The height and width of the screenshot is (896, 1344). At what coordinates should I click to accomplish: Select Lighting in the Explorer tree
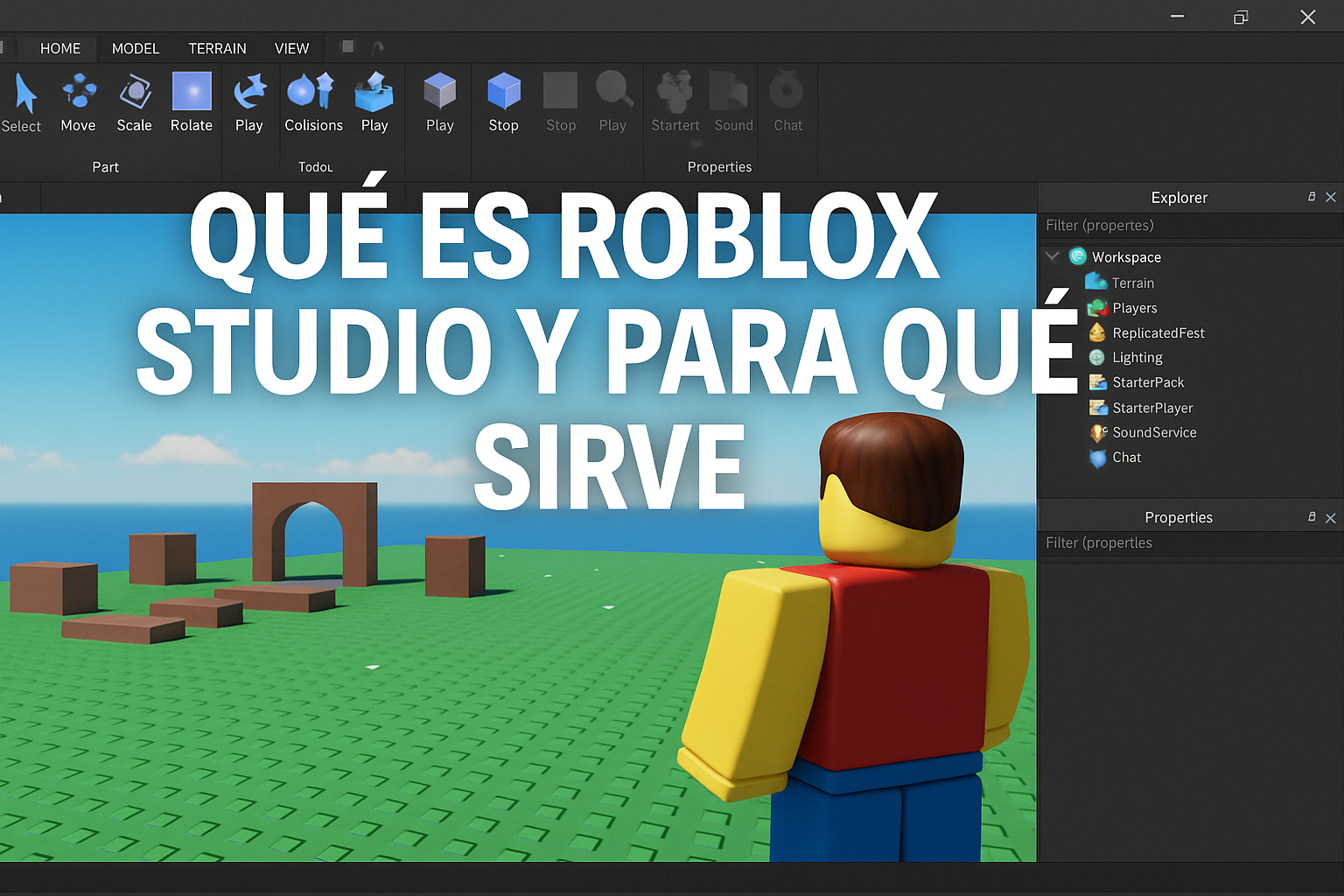click(1137, 358)
